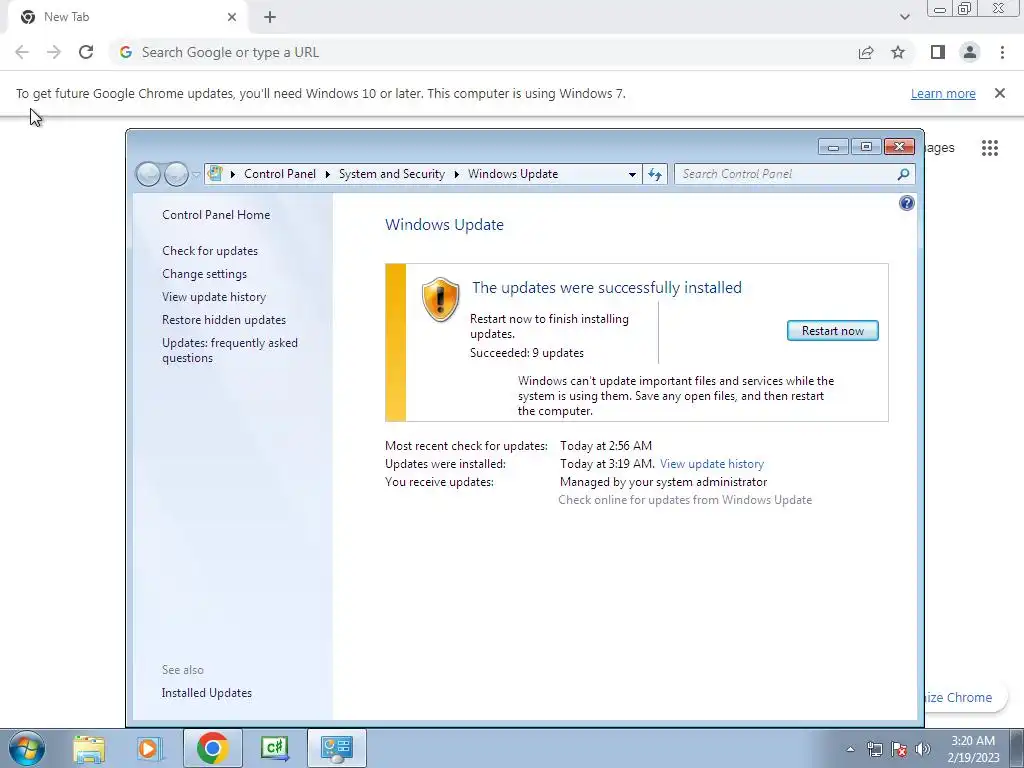Click Chrome back arrow

(x=22, y=52)
